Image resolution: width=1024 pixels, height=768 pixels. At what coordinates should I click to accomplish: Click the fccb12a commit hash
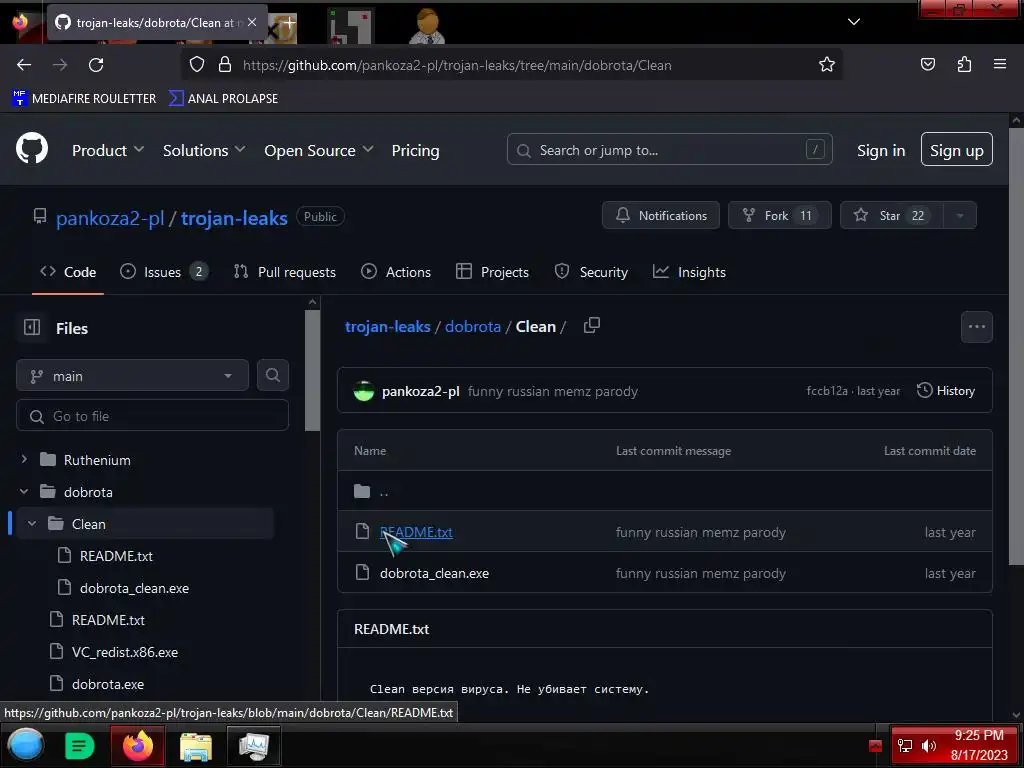[x=827, y=391]
